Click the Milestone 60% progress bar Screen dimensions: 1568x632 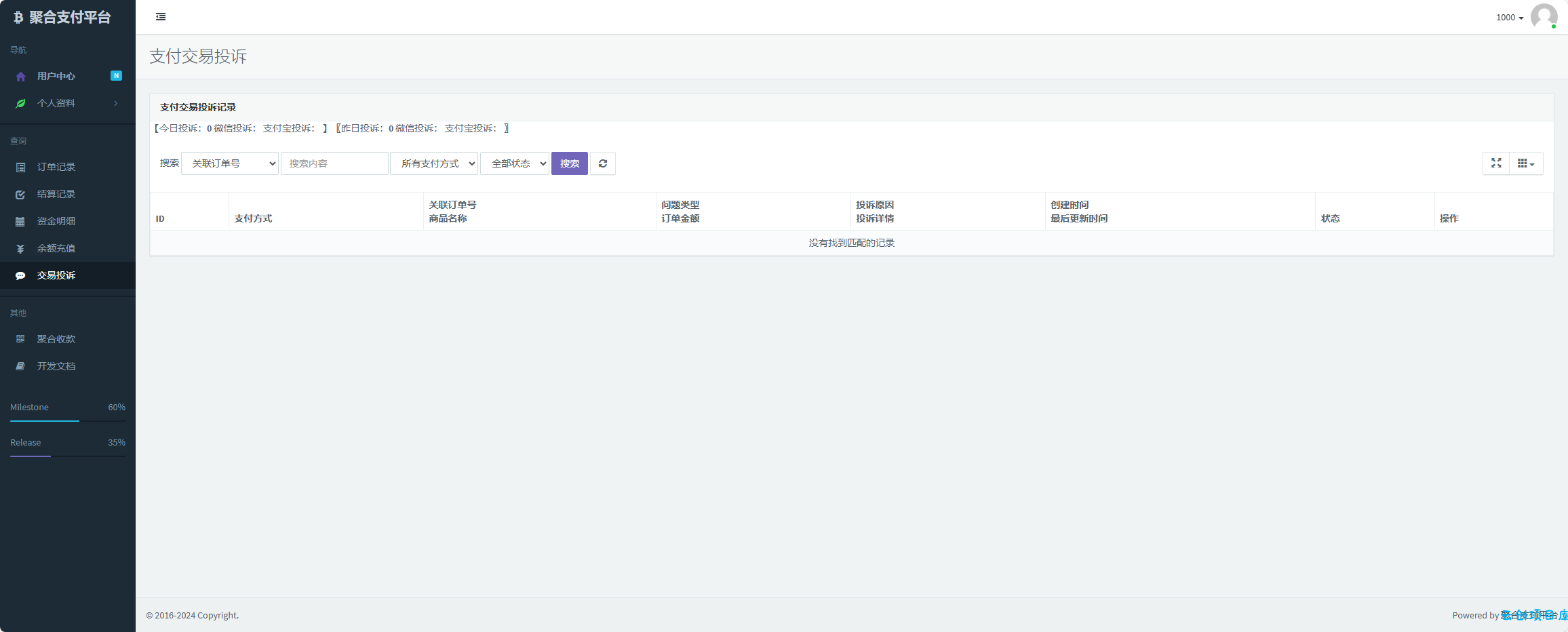[68, 421]
